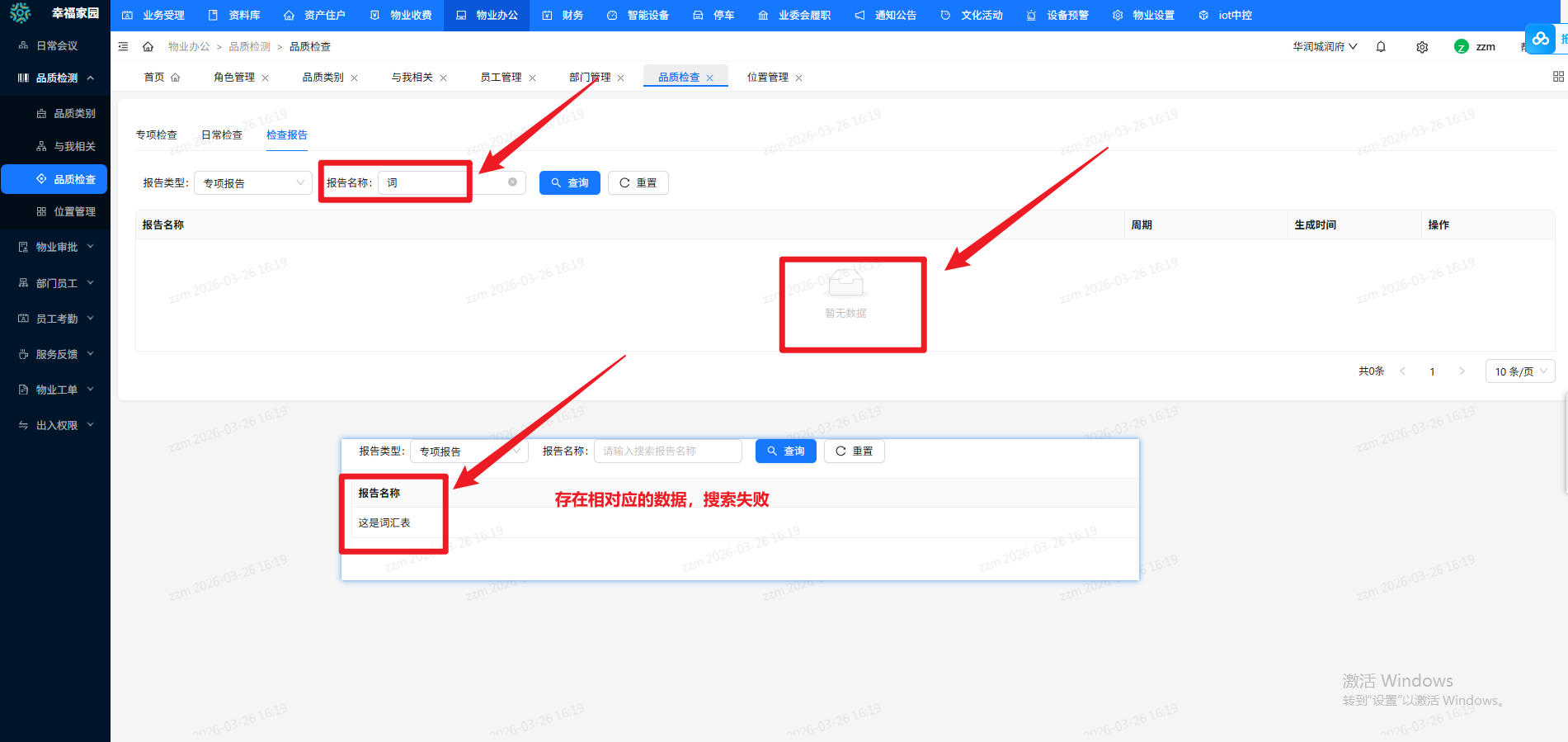This screenshot has width=1568, height=742.
Task: Select 位置管理 in the sidebar
Action: pos(74,211)
